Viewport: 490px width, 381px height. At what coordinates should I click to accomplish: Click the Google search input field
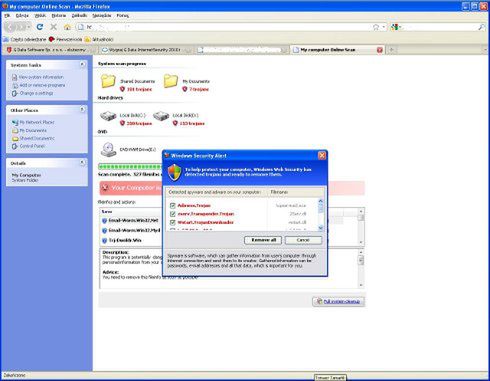(439, 27)
